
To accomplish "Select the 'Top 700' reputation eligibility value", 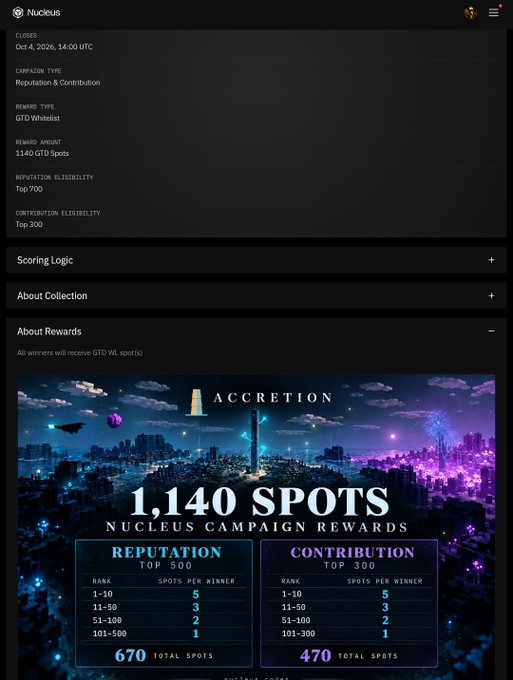I will point(29,189).
